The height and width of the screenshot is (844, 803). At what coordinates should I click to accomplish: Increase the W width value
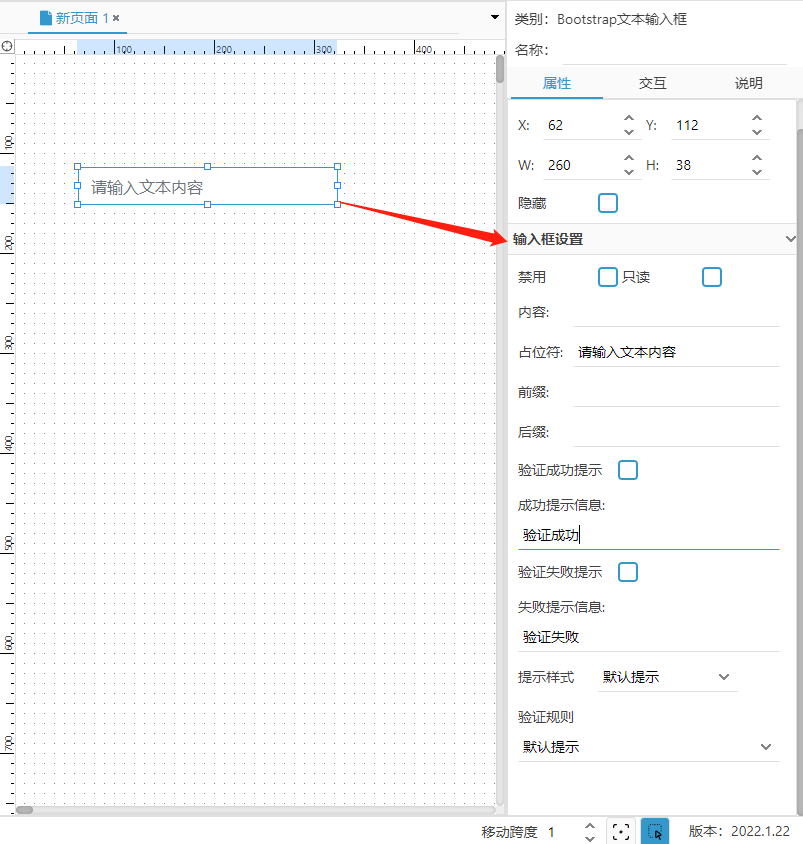(x=629, y=158)
